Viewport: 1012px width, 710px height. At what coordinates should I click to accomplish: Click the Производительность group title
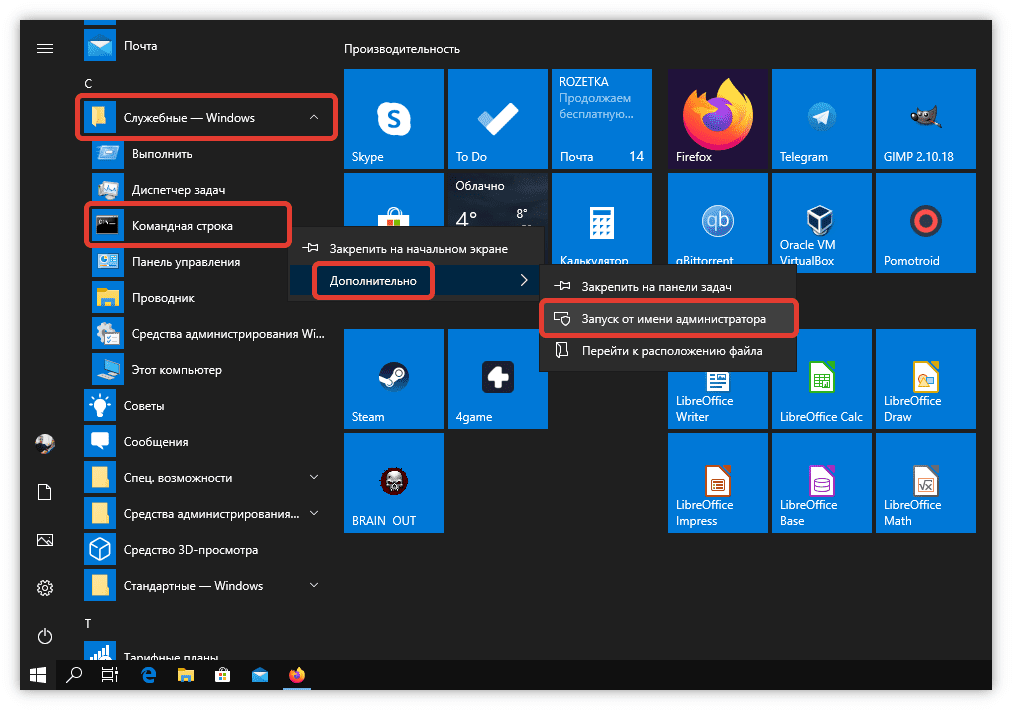402,49
